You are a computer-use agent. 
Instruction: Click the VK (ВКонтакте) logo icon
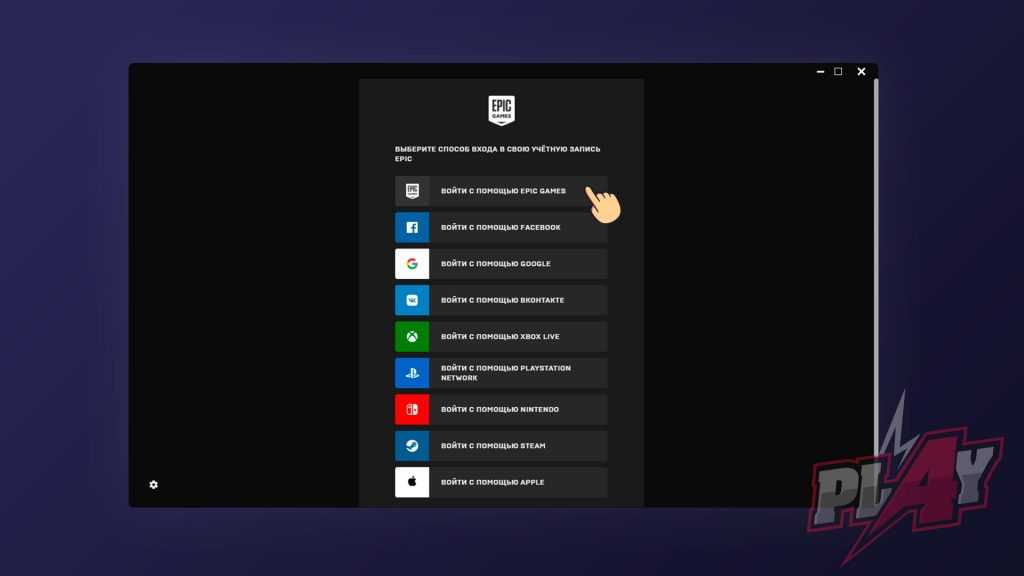[412, 300]
